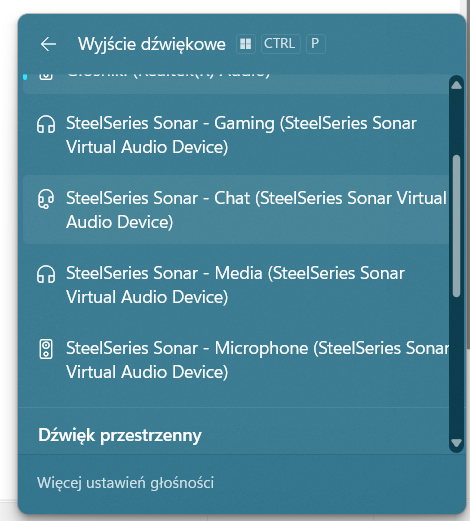Select SteelSeries Sonar - Gaming output device
The width and height of the screenshot is (470, 521).
pyautogui.click(x=236, y=135)
